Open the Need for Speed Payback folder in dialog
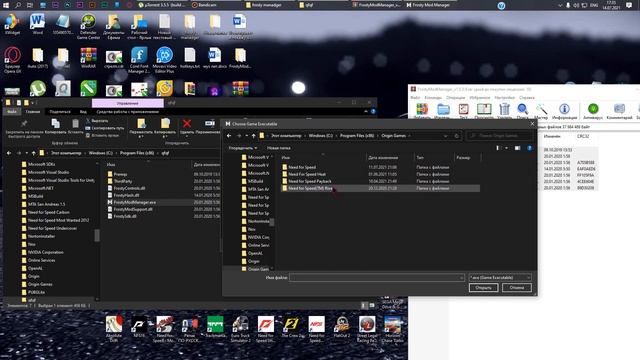The width and height of the screenshot is (640, 360). (x=309, y=181)
